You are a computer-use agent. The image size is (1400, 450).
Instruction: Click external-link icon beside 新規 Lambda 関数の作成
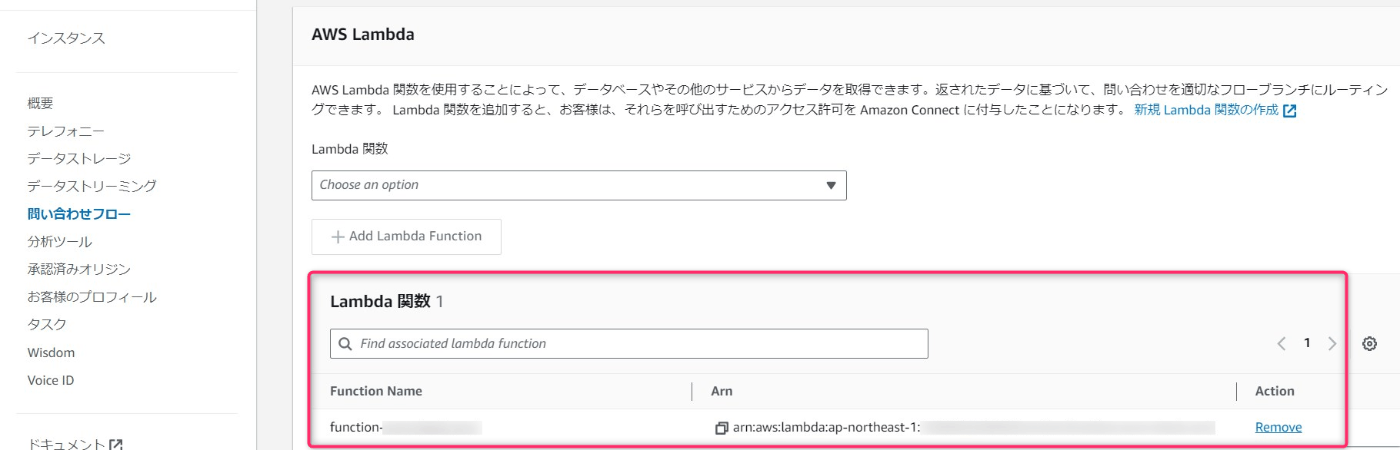(1290, 111)
